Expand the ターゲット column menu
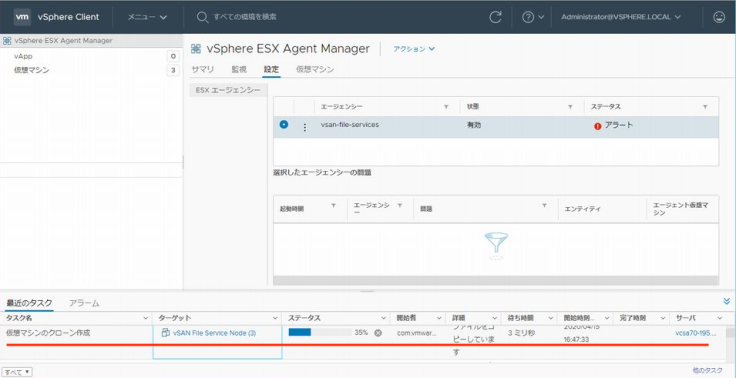The width and height of the screenshot is (736, 378). point(276,318)
